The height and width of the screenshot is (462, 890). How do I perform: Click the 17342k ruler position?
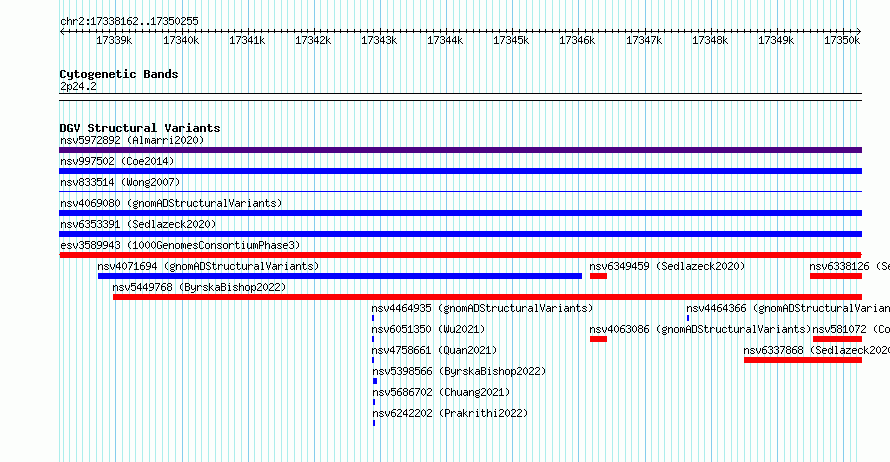(x=313, y=40)
